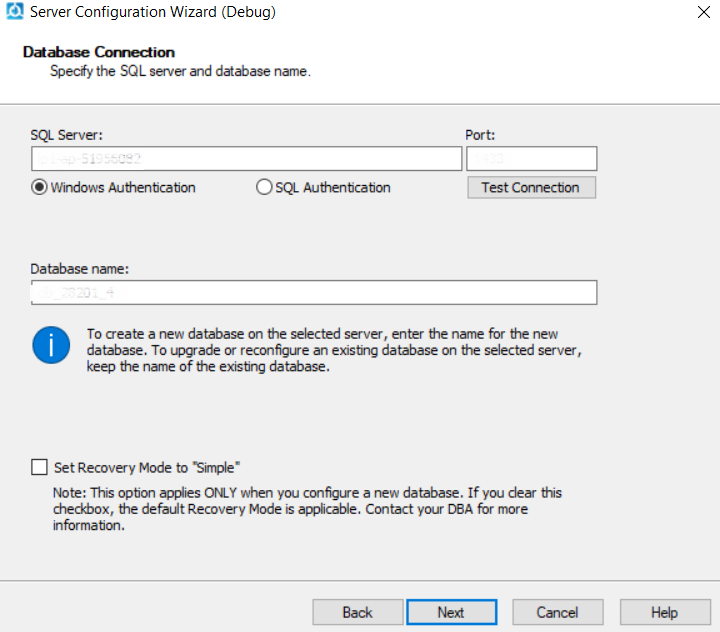Click the "Database Connection" page heading

[99, 52]
